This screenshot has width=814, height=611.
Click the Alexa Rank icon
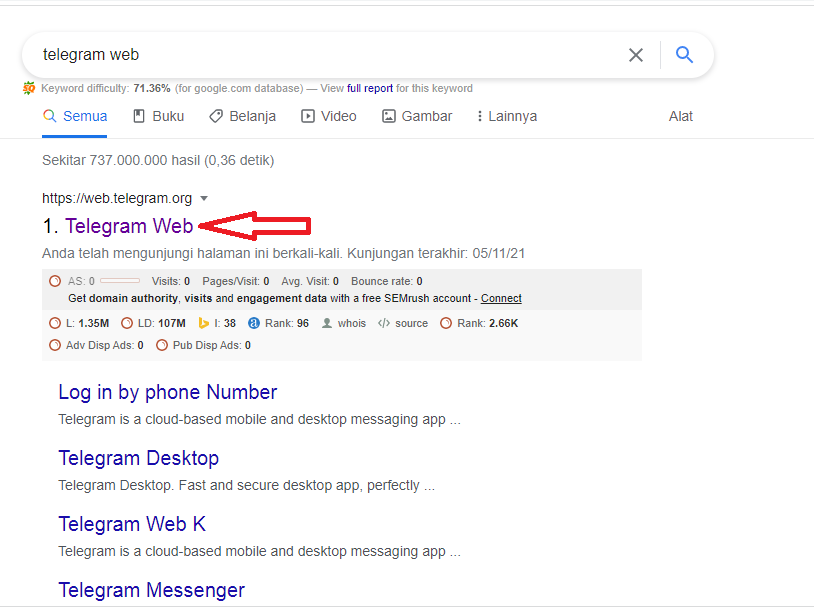(254, 323)
